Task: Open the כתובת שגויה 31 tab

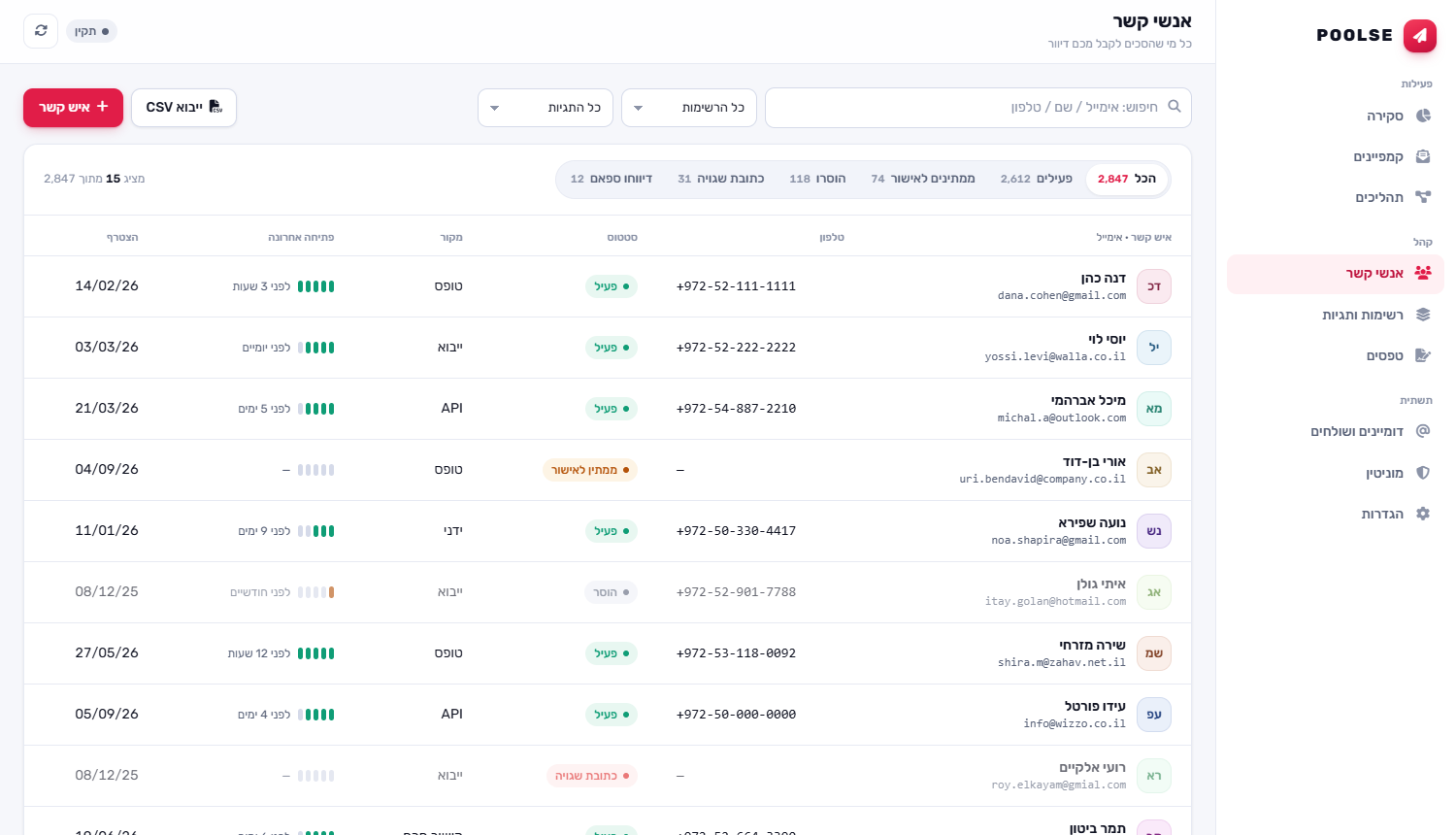Action: (721, 179)
